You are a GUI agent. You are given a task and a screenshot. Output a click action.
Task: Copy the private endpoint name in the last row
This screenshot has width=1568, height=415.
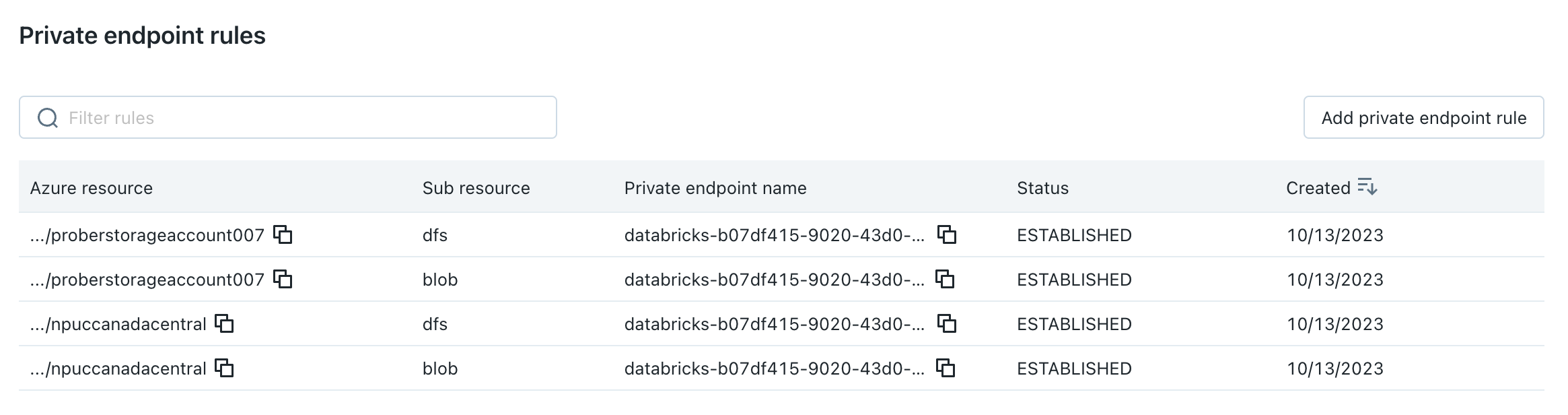(948, 369)
